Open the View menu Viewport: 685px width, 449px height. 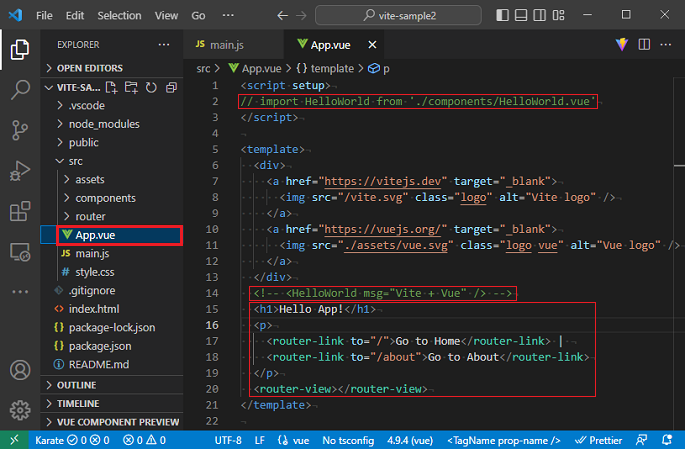coord(166,16)
